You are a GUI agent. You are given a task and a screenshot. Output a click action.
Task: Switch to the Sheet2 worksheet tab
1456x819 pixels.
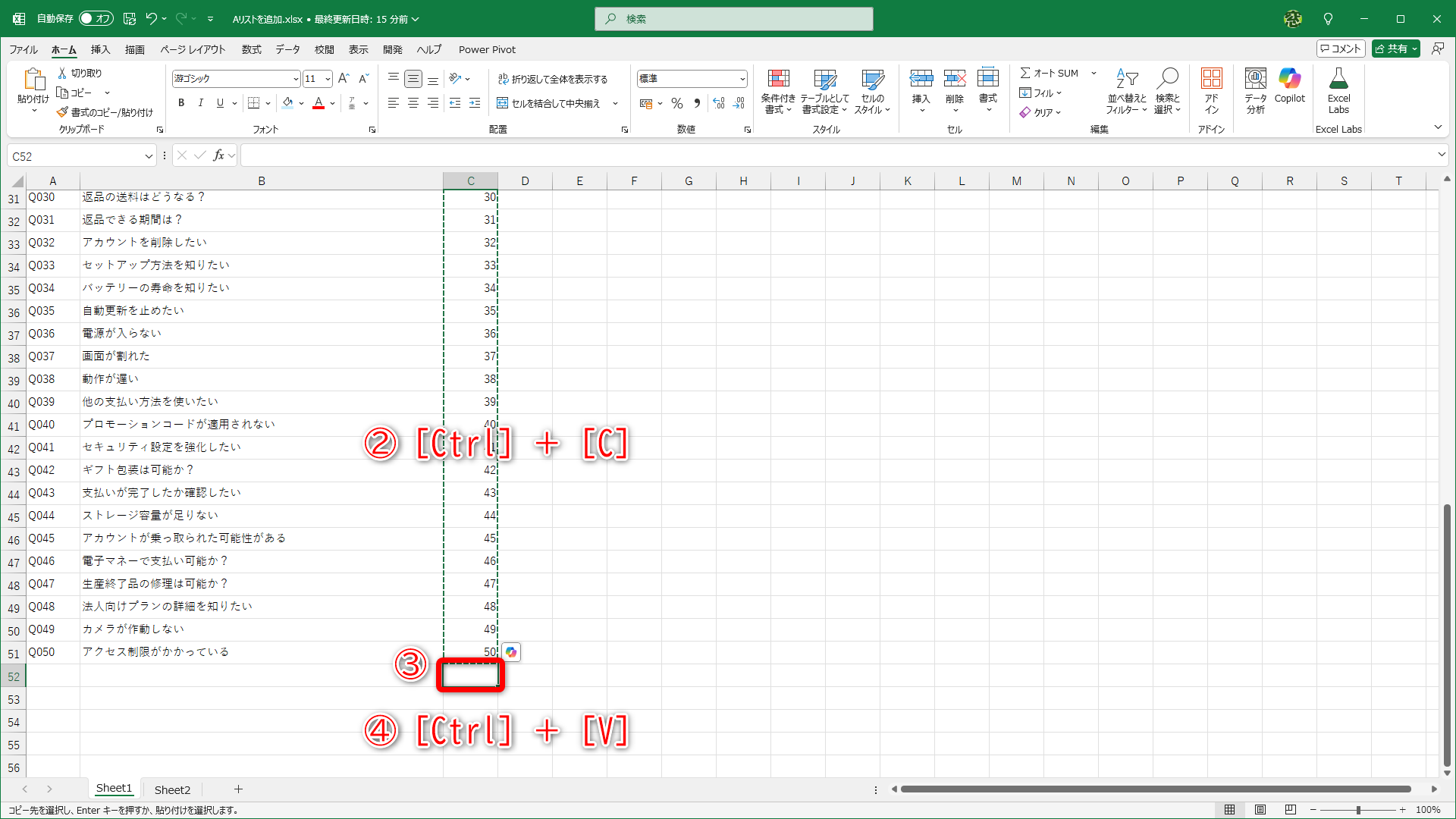pyautogui.click(x=172, y=789)
